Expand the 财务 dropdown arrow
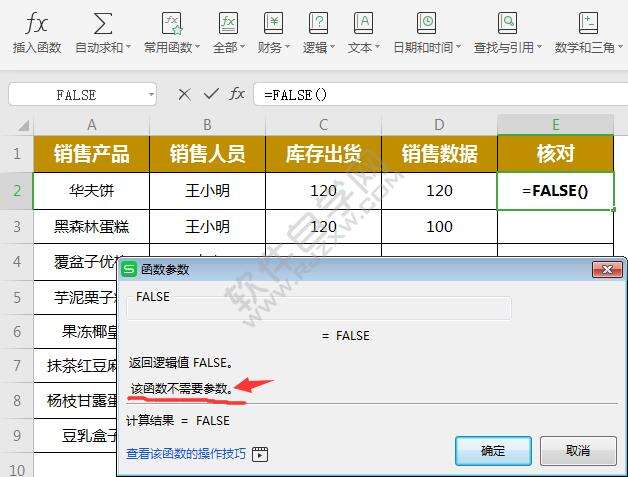 coord(287,47)
